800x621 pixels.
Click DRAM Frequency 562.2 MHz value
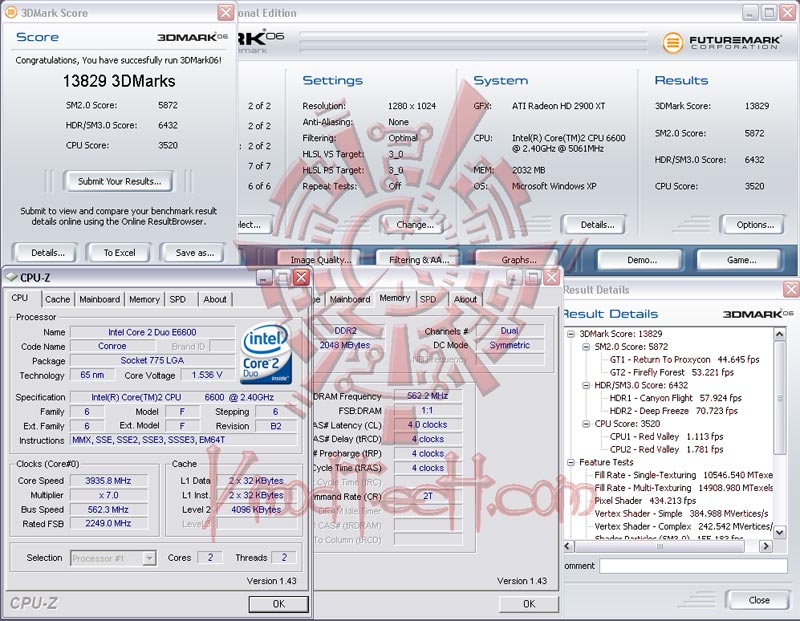428,395
